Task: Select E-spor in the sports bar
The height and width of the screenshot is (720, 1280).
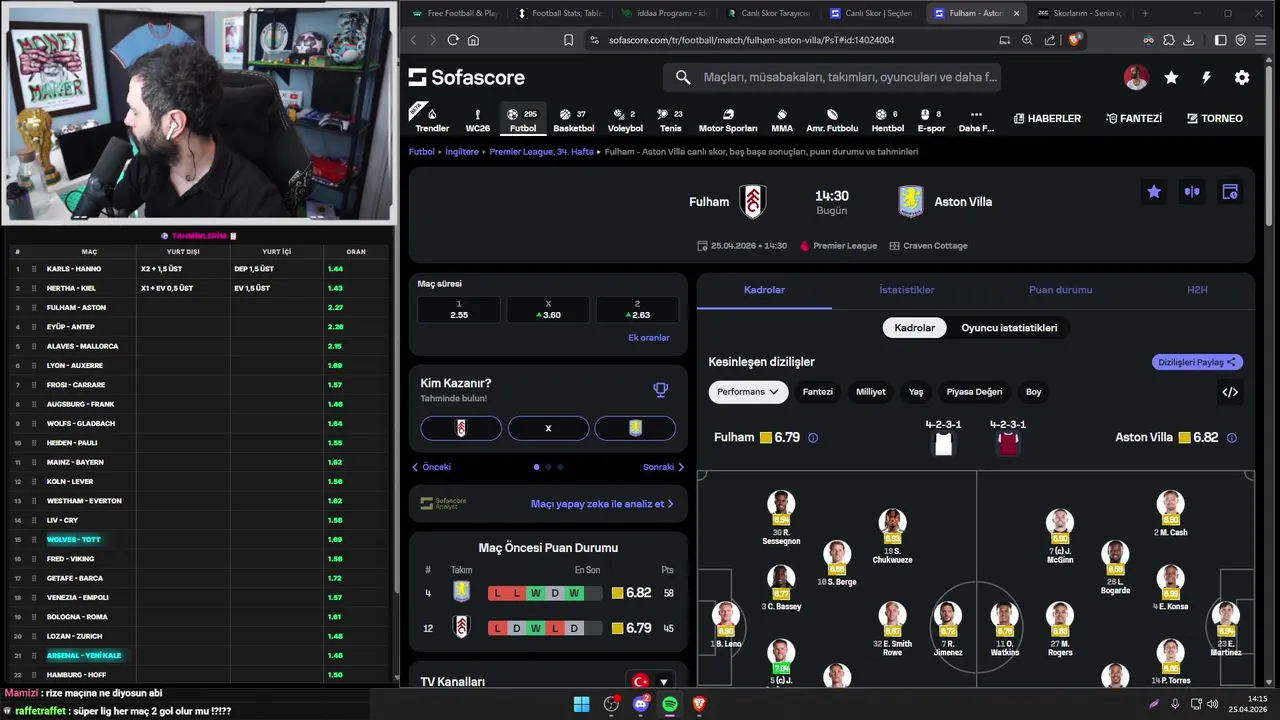Action: (931, 120)
